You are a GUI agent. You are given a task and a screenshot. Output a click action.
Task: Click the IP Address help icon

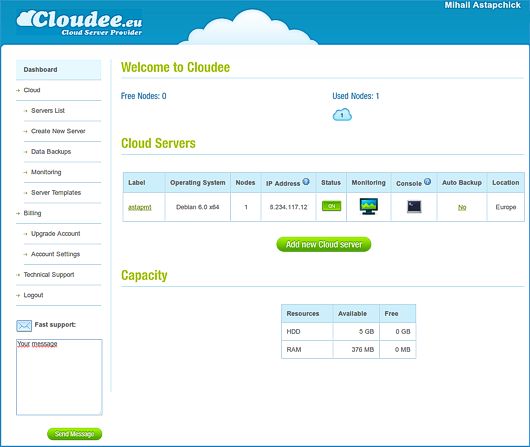306,182
